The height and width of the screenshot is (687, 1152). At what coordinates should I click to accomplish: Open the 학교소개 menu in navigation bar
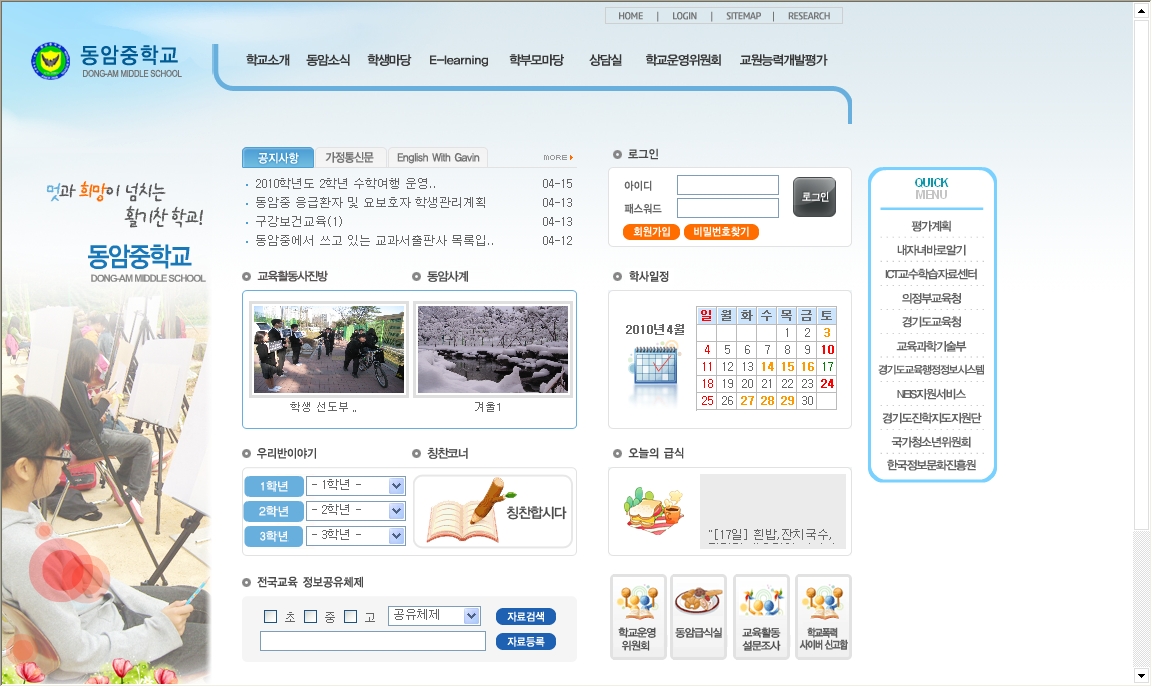tap(267, 60)
